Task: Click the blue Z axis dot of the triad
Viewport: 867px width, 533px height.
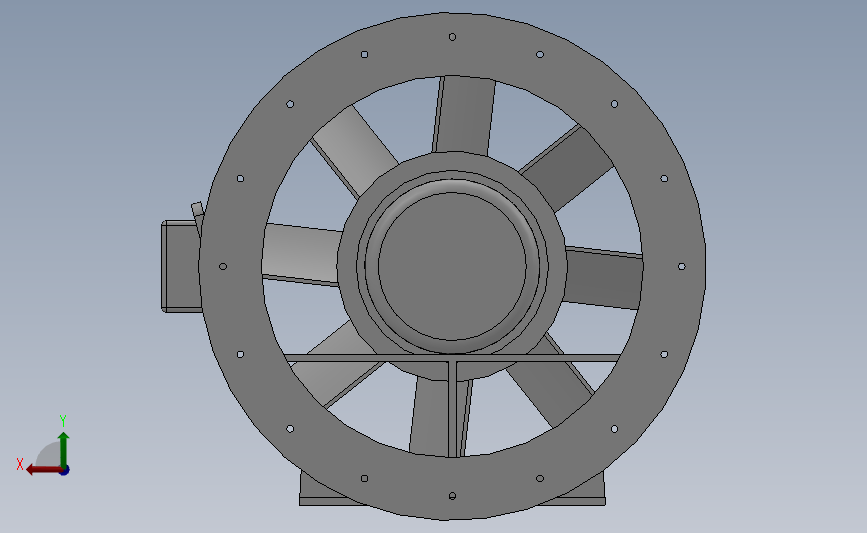Action: [x=64, y=471]
